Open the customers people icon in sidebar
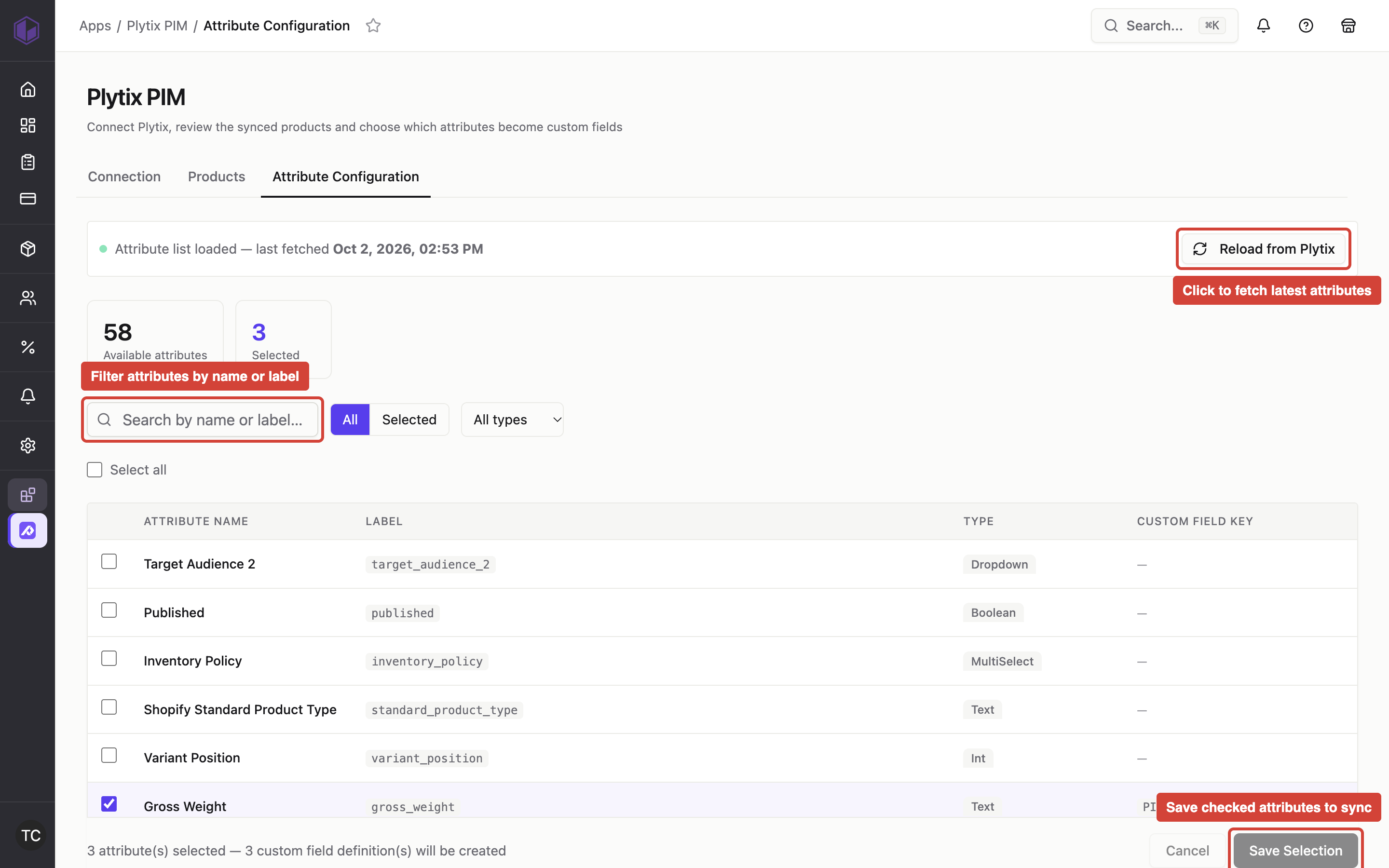Image resolution: width=1389 pixels, height=868 pixels. click(x=27, y=298)
